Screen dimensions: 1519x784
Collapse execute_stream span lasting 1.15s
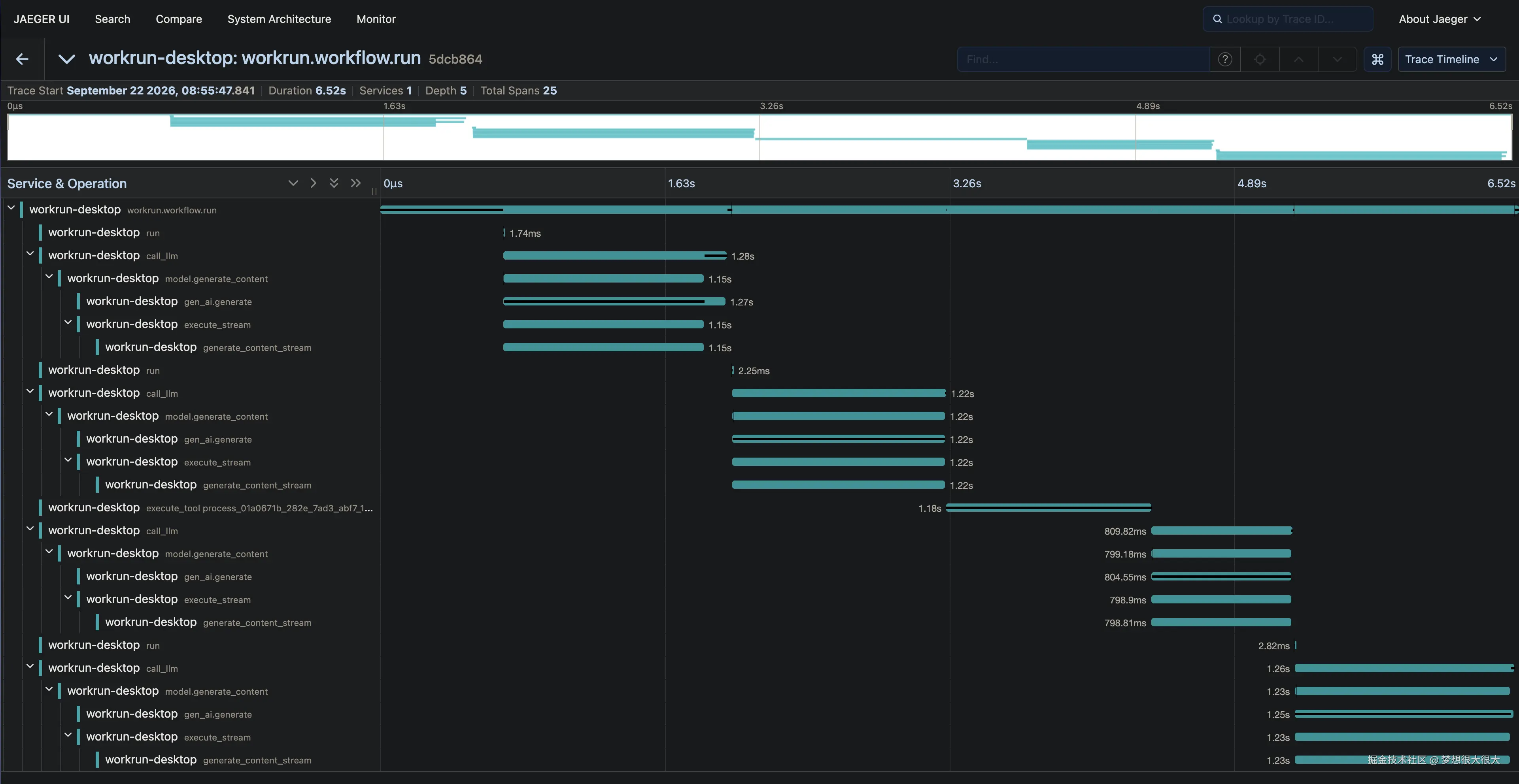[68, 322]
